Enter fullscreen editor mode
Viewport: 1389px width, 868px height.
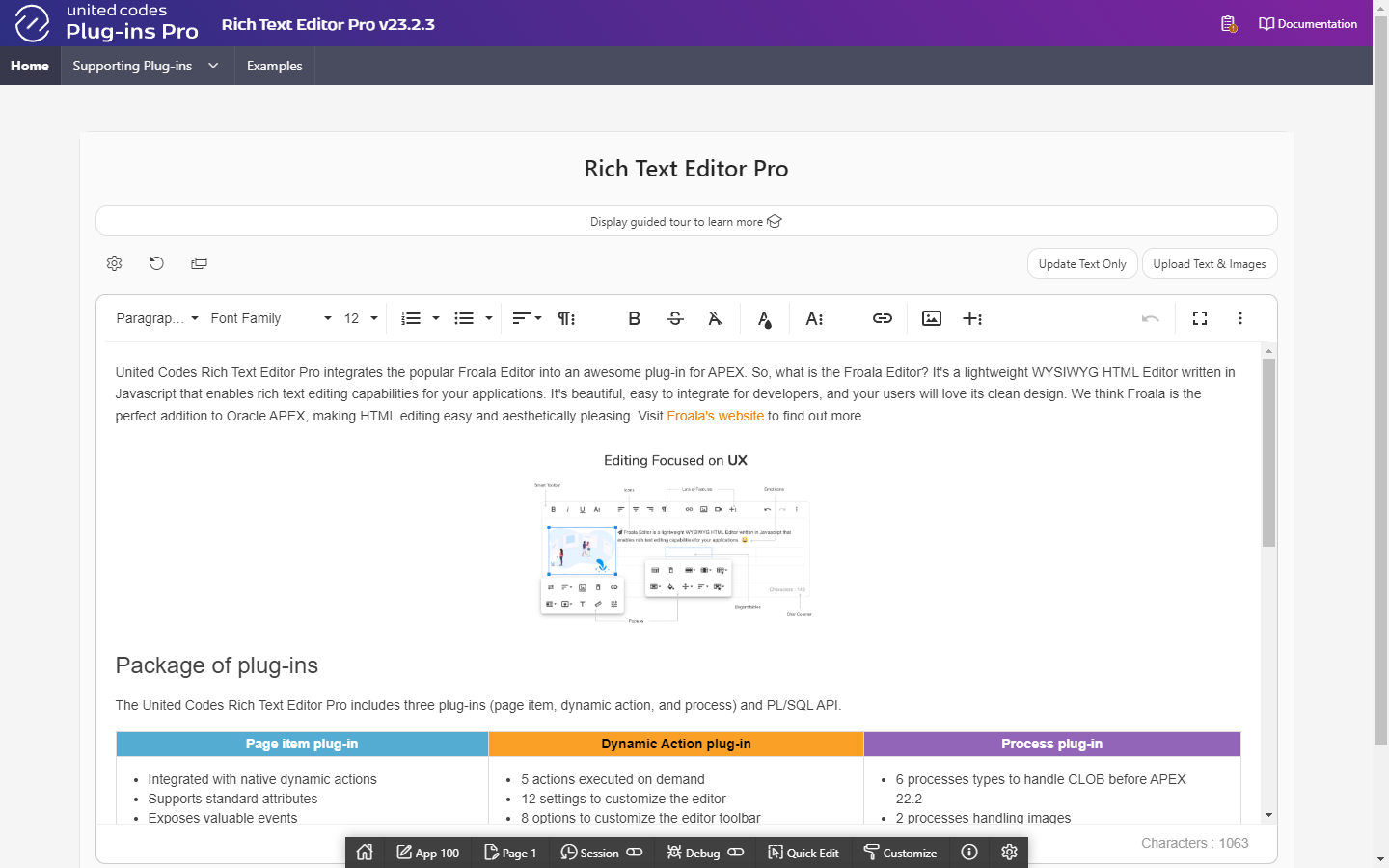(1200, 318)
